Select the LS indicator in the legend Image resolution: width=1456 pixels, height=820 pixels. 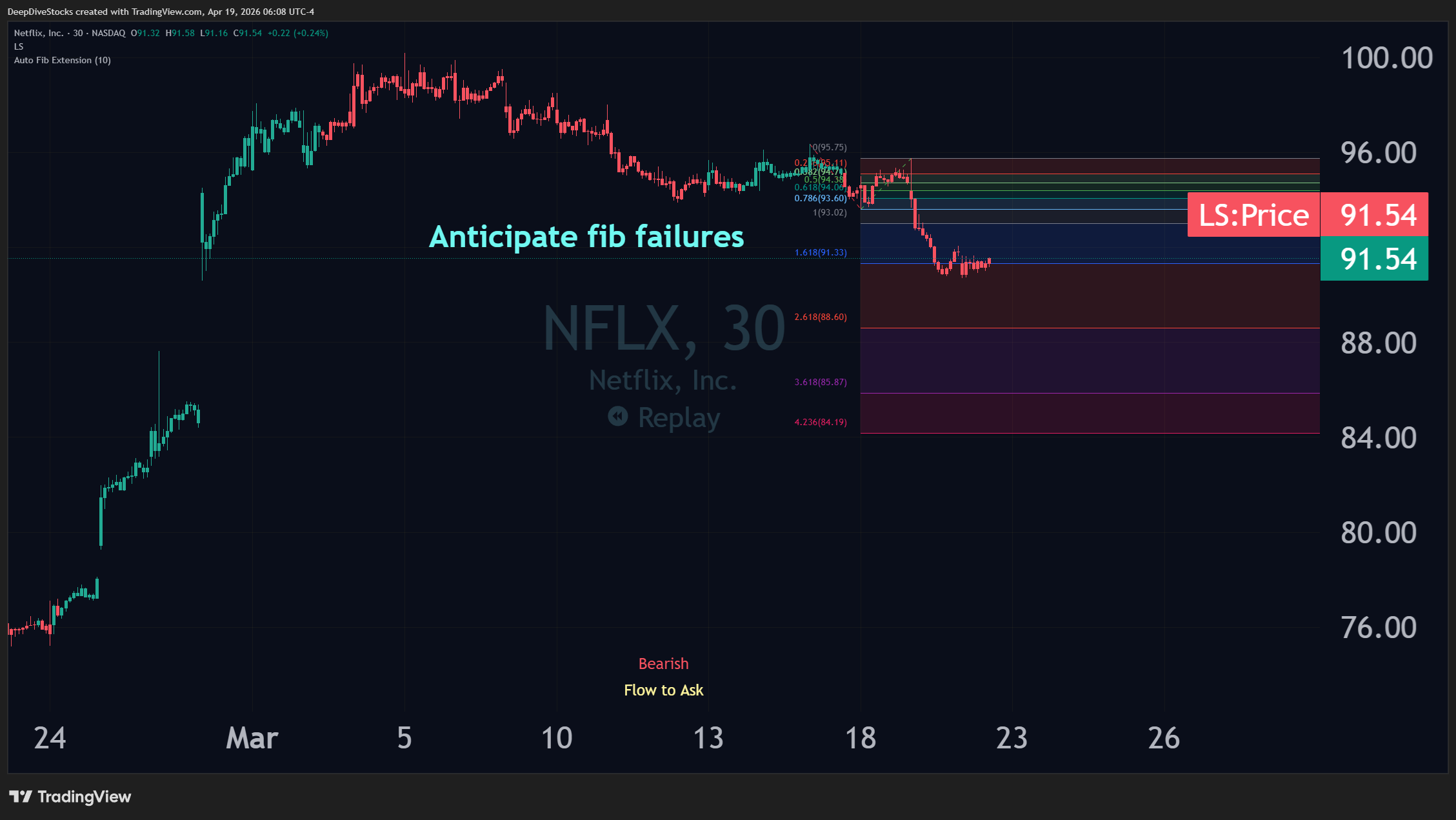[x=19, y=46]
